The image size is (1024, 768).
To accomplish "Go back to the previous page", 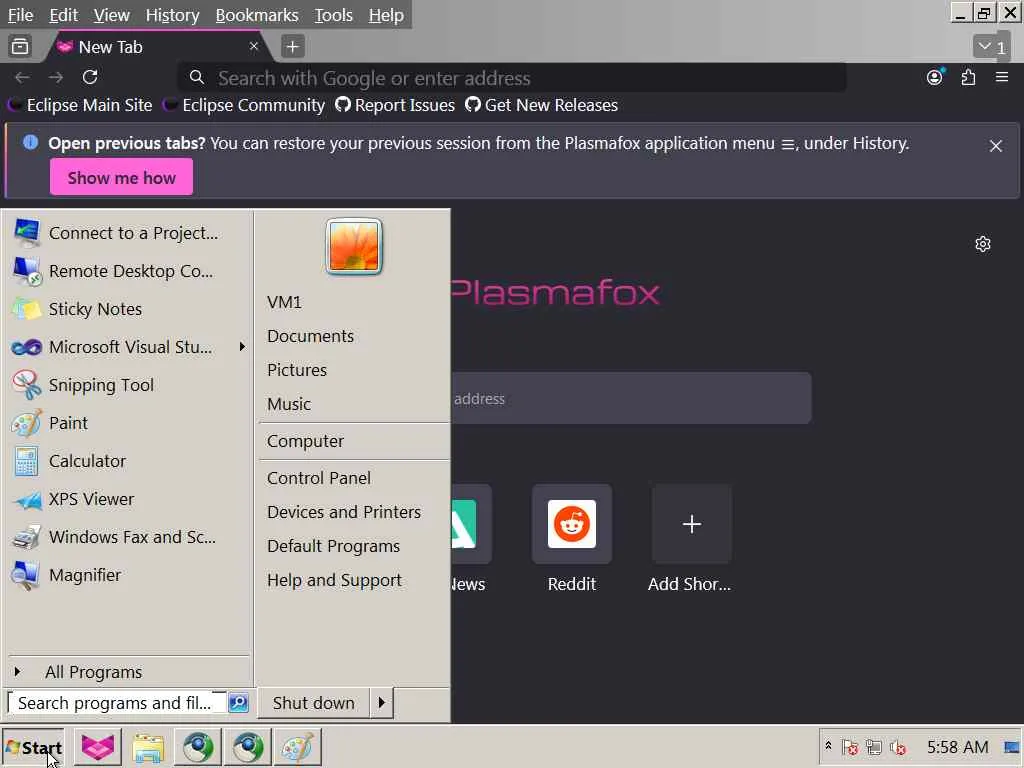I will [22, 77].
